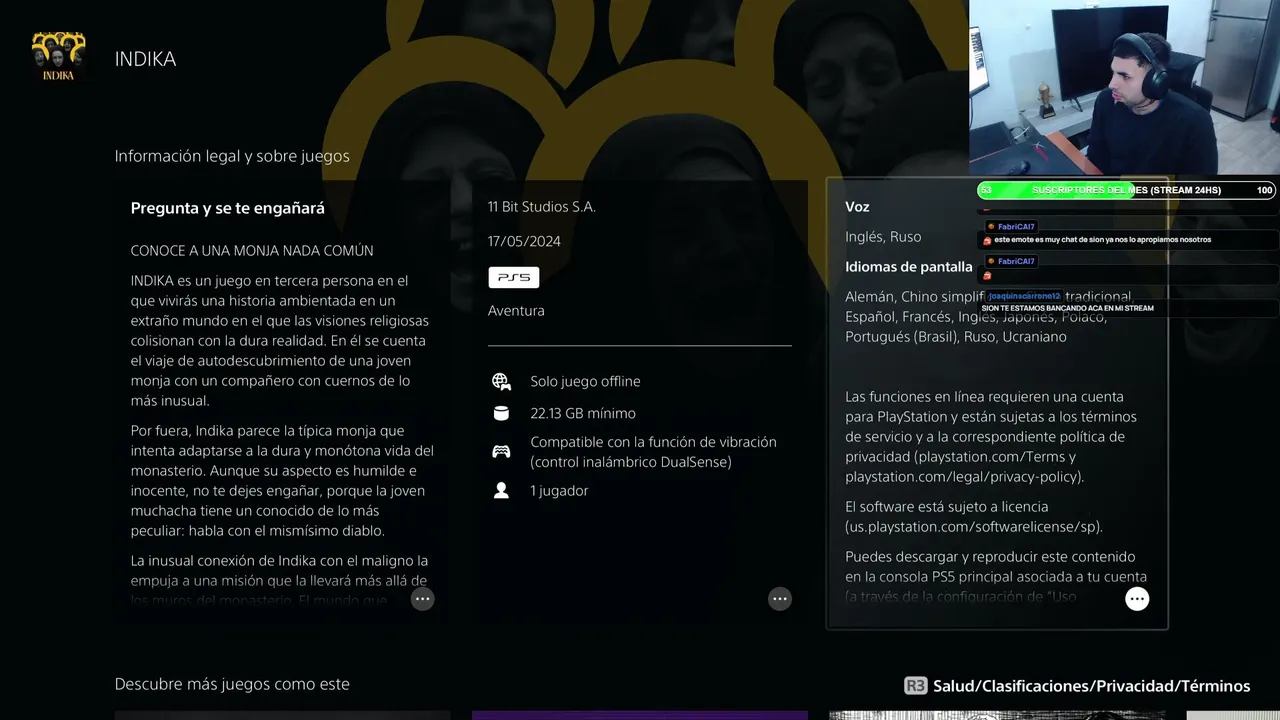Click the 1 jugador text
The image size is (1280, 720).
[559, 491]
